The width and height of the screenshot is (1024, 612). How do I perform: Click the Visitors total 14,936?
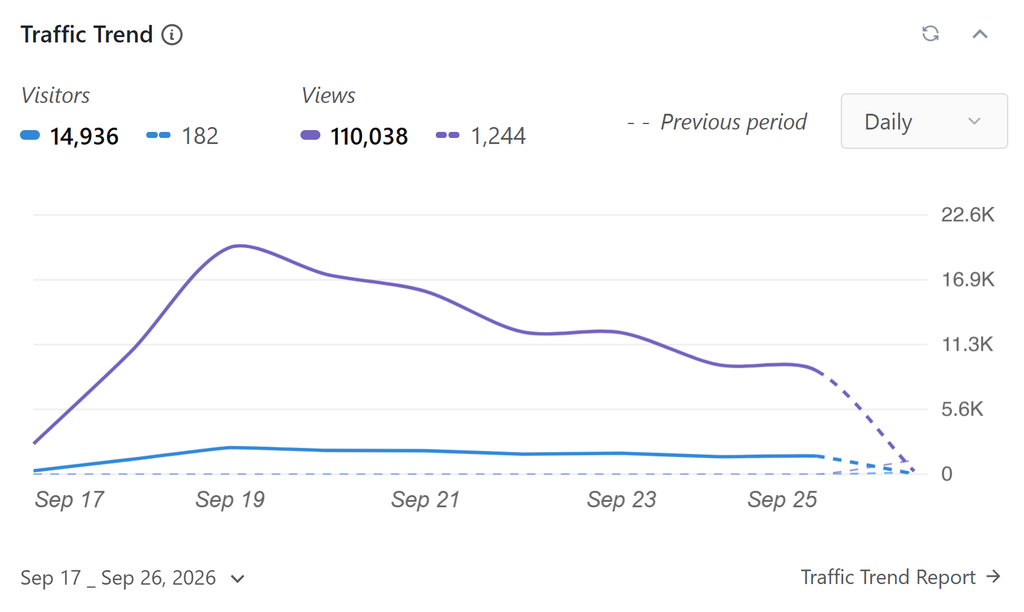84,137
